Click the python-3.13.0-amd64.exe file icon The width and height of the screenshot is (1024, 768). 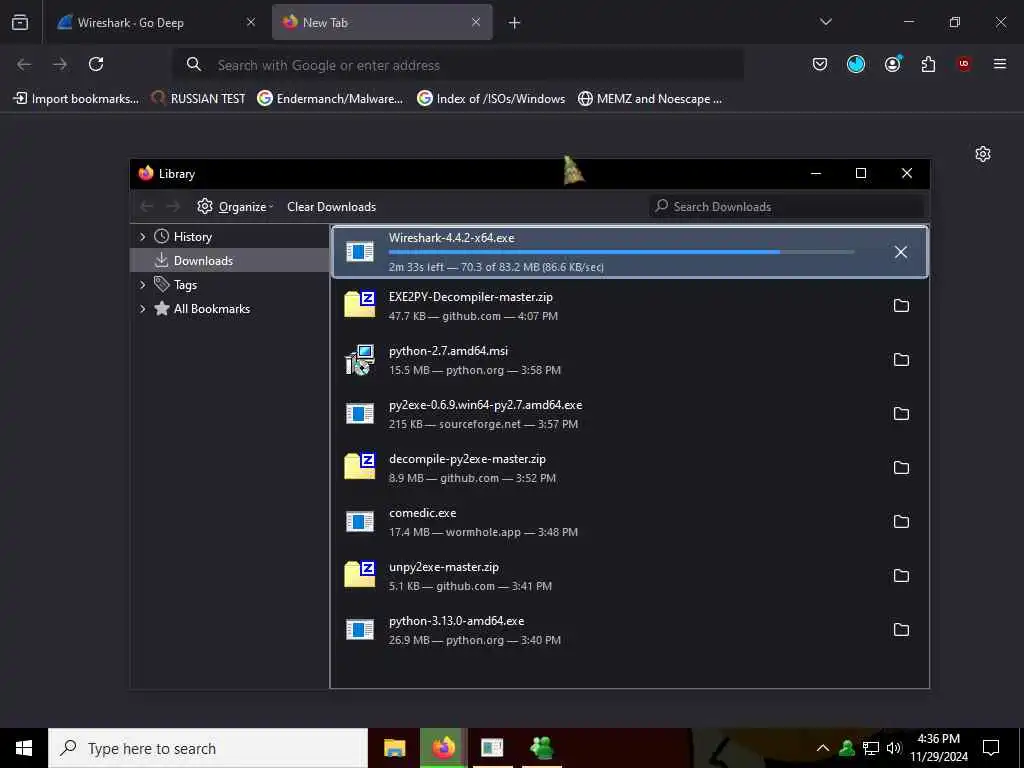tap(360, 630)
